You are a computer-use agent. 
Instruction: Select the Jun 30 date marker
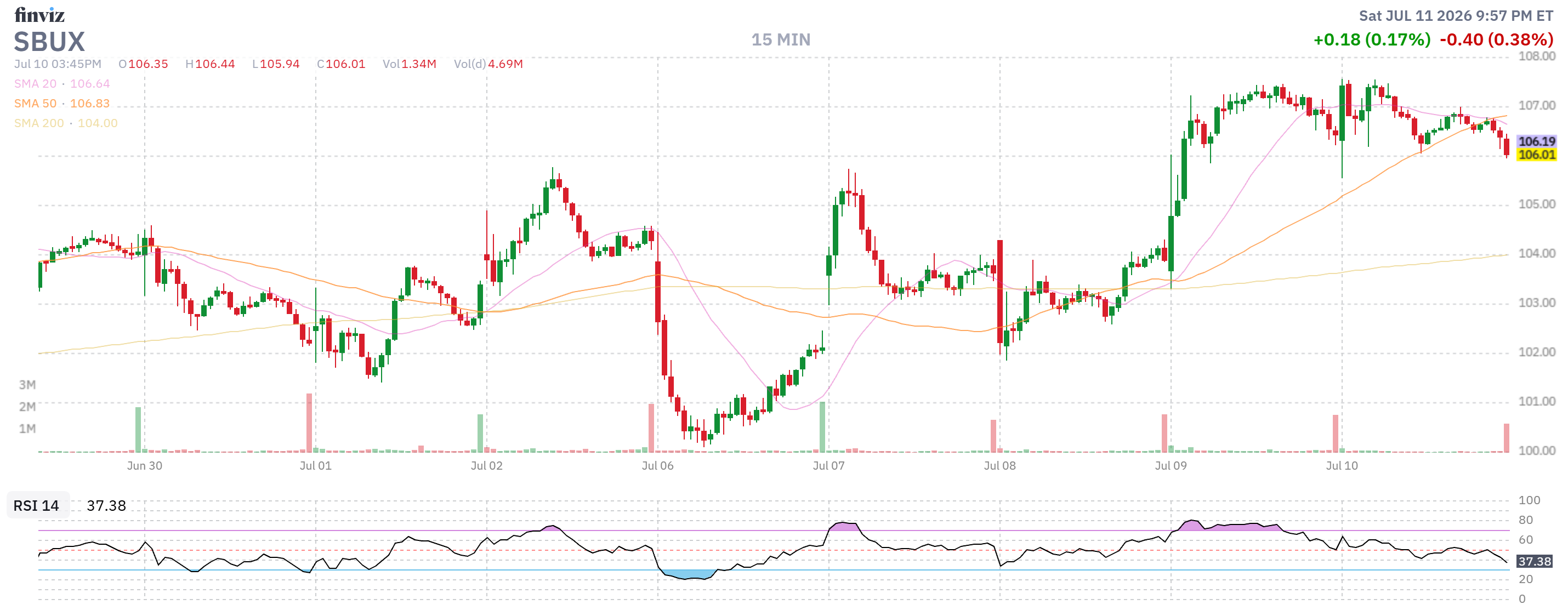(x=144, y=466)
